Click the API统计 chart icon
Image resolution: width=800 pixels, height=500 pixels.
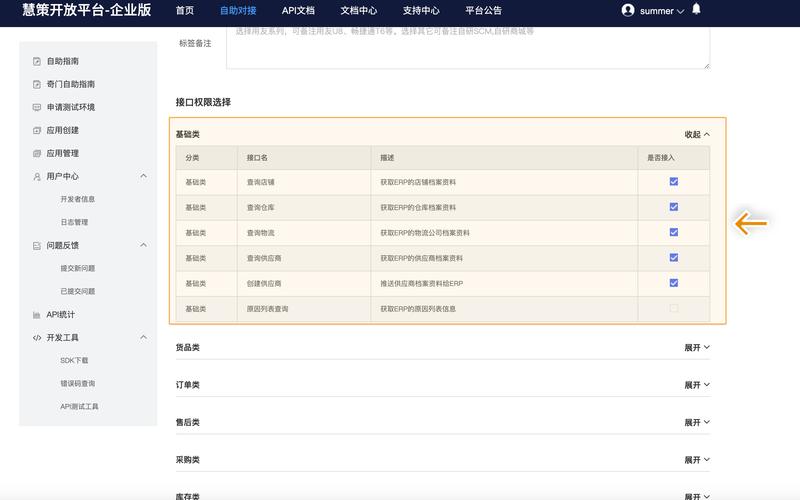coord(37,314)
